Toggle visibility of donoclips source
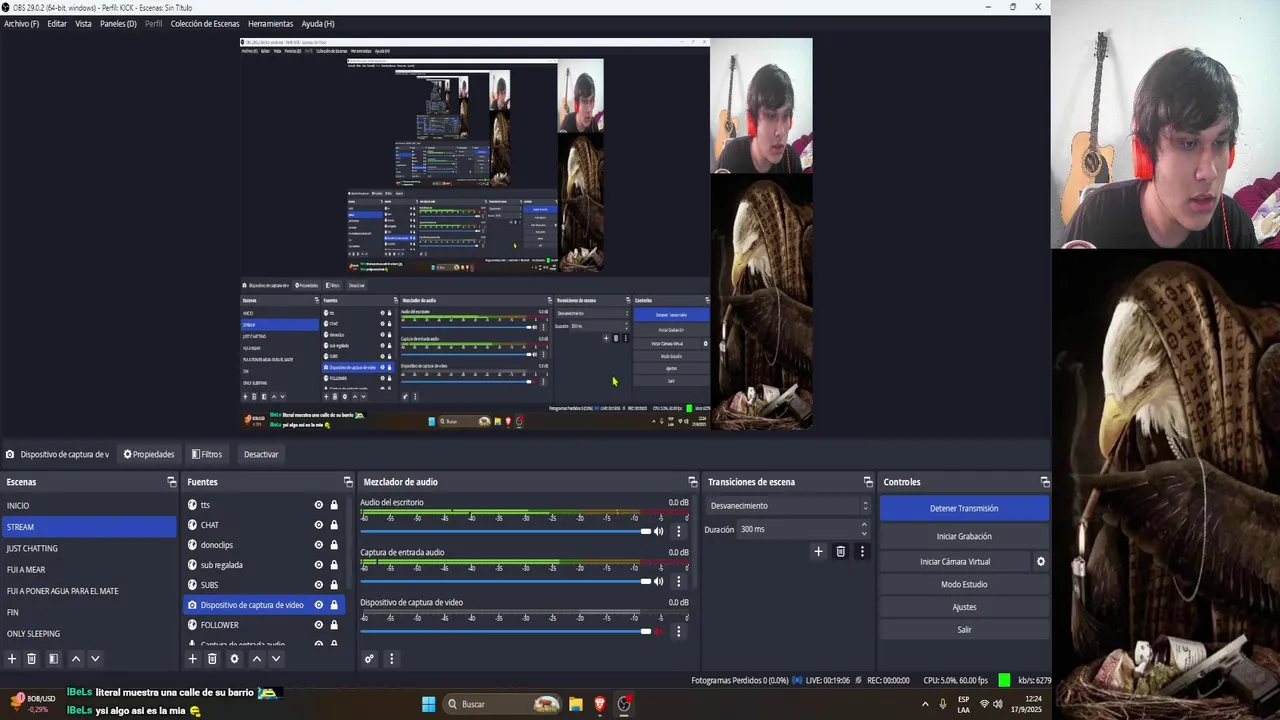1280x720 pixels. tap(319, 545)
